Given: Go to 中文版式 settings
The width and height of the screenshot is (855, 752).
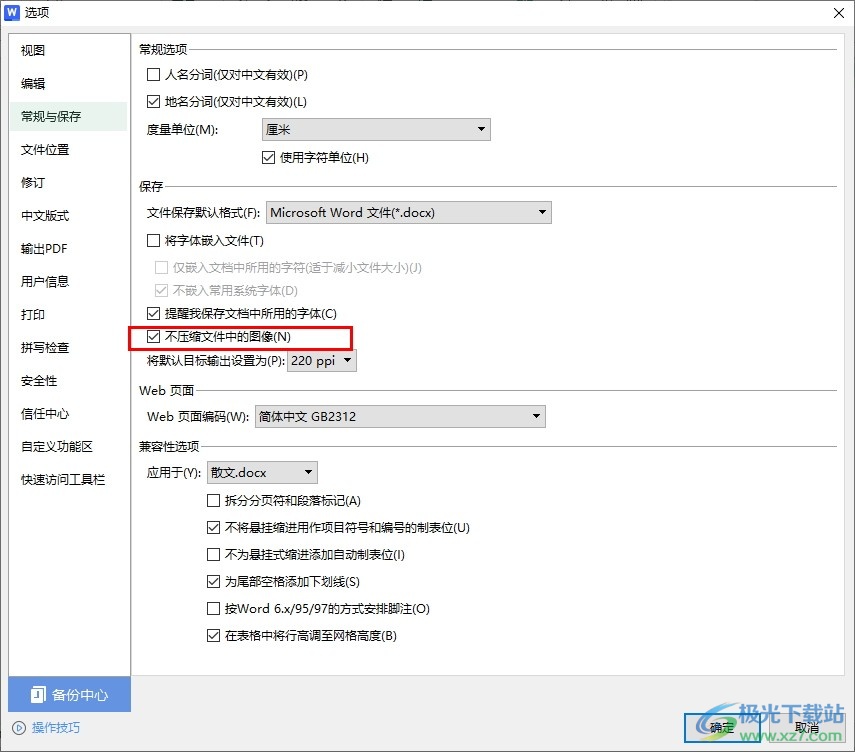Looking at the screenshot, I should [45, 215].
